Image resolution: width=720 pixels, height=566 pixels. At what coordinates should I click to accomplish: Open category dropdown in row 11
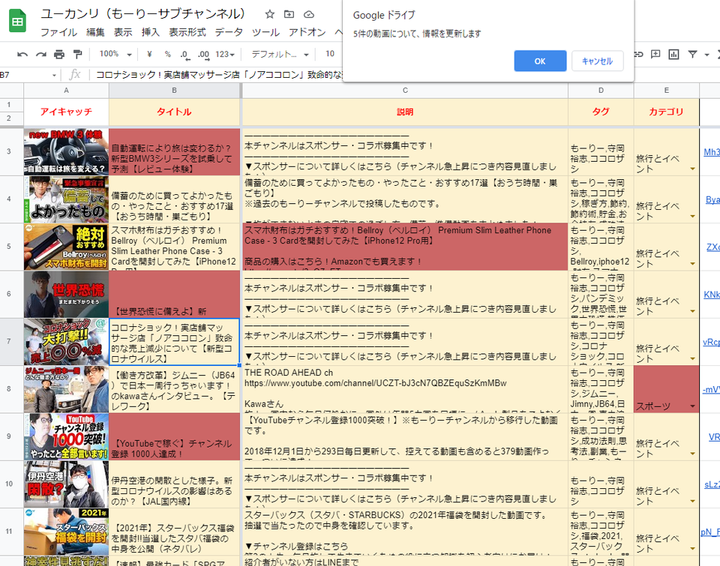[692, 549]
